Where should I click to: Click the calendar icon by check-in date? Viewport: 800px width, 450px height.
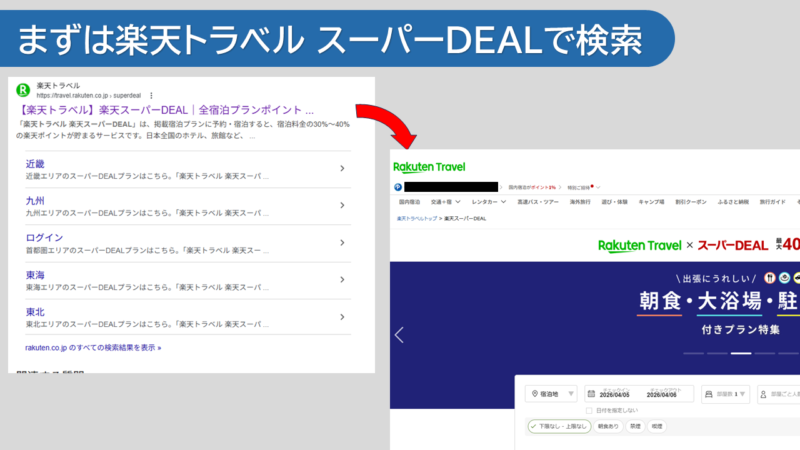pos(591,394)
